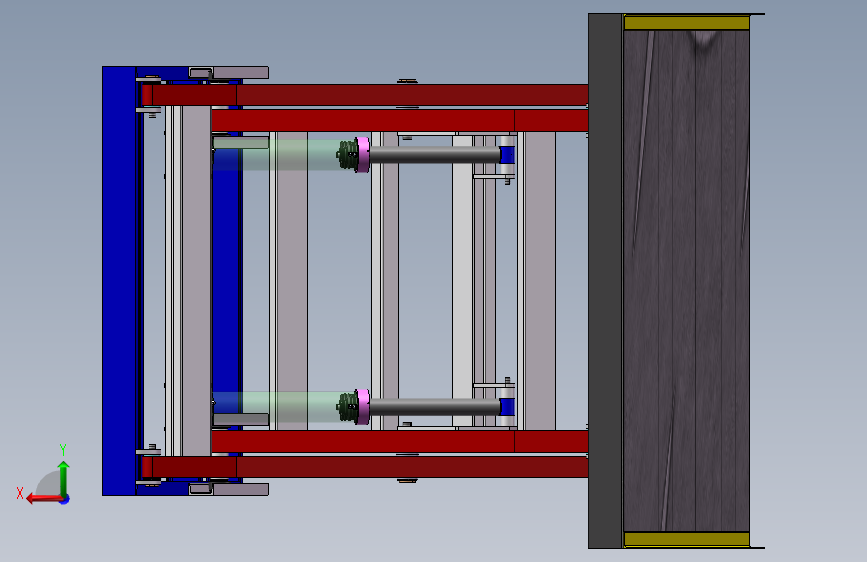867x562 pixels.
Task: Select the upper pink cylinder collar
Action: click(x=363, y=155)
